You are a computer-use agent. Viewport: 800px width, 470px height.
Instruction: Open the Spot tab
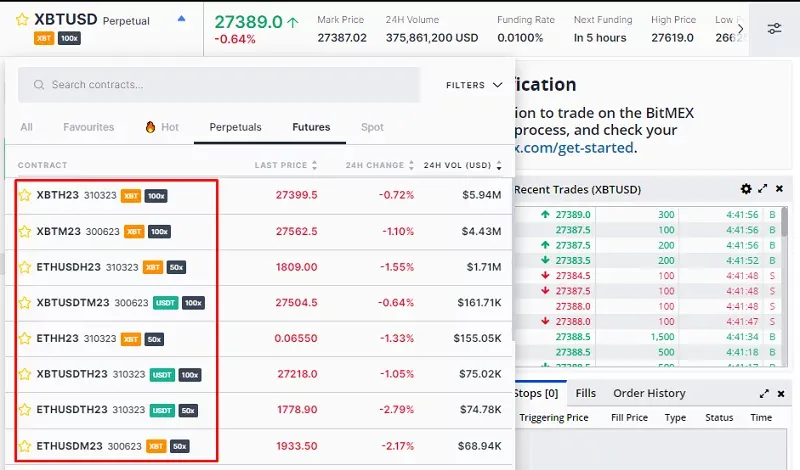372,127
